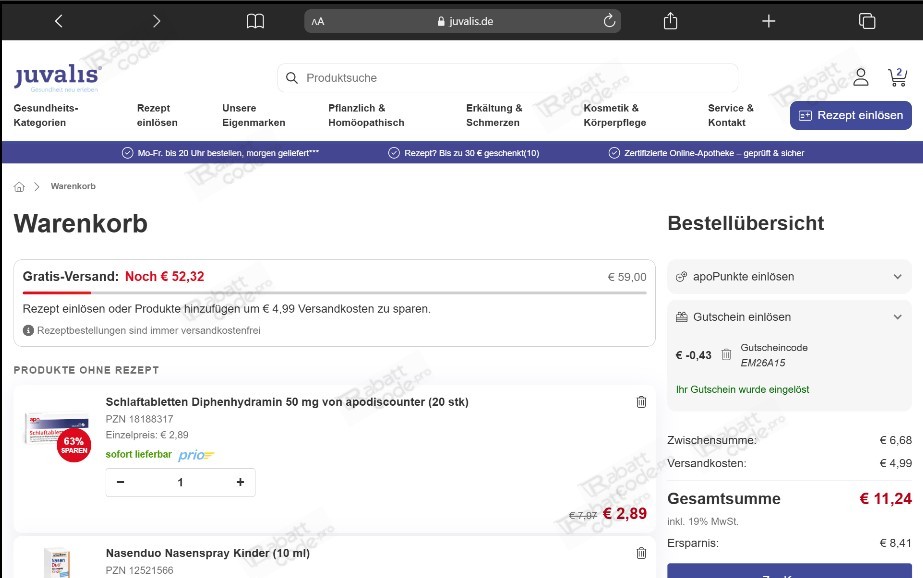
Task: Click the coupon code EM26A15 text
Action: [x=763, y=363]
